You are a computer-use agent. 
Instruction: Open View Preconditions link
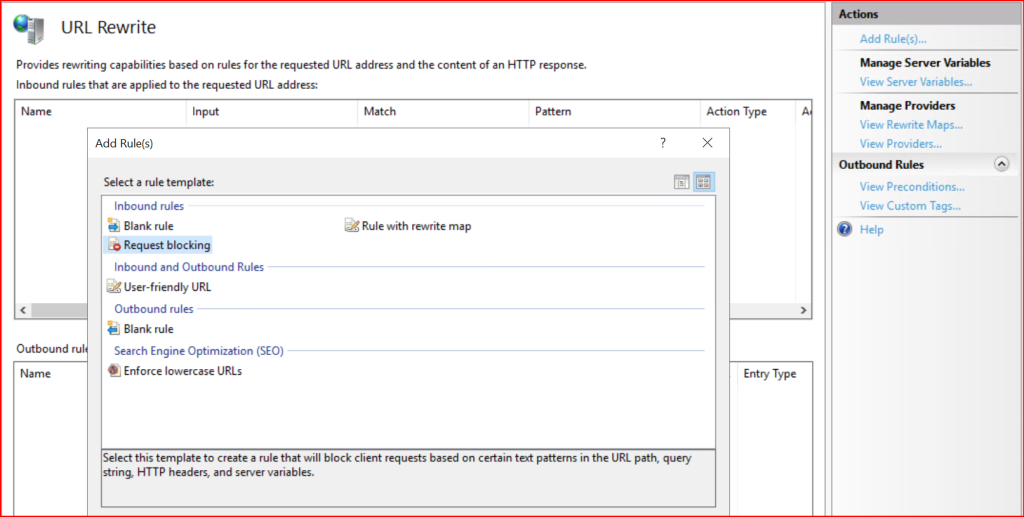[912, 187]
